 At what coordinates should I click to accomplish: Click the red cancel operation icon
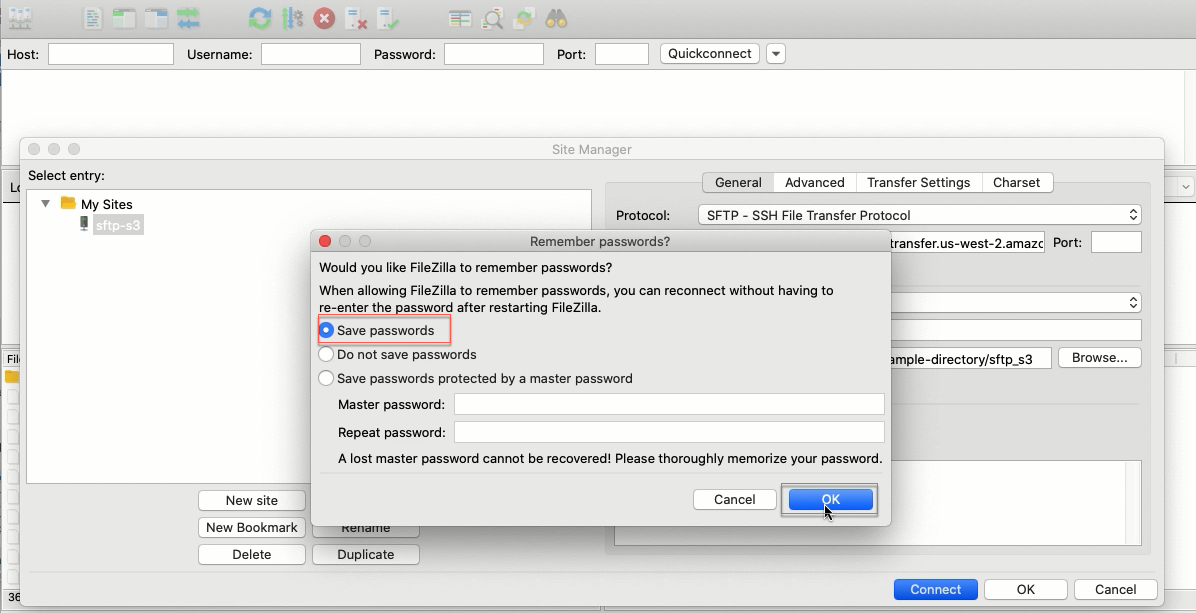(x=324, y=18)
